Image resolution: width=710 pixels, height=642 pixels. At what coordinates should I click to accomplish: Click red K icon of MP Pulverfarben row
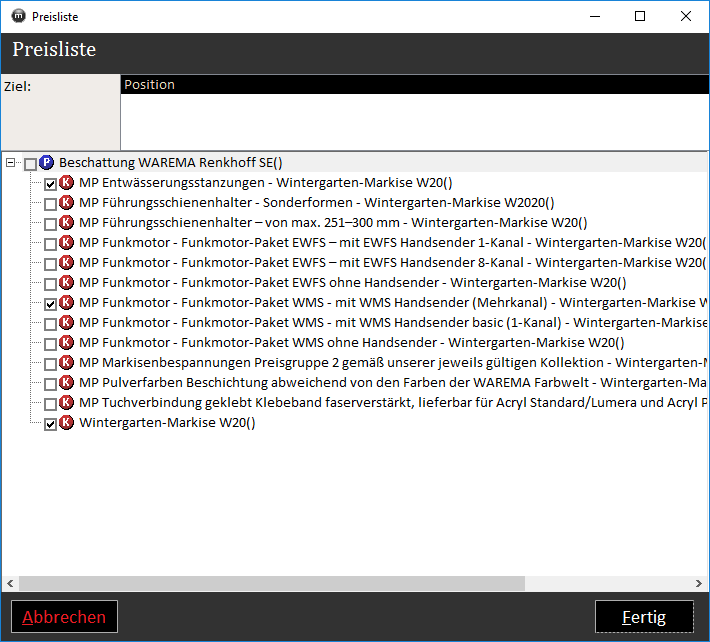[67, 382]
